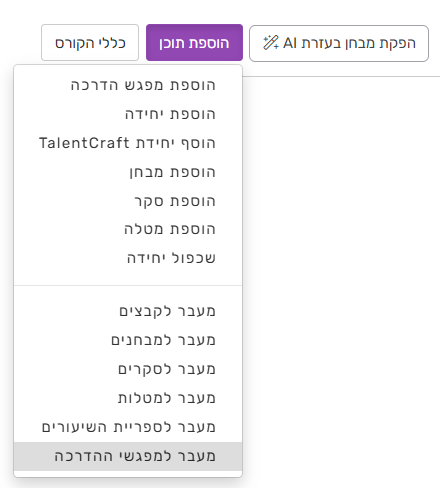Select 'מעבר לספריית השיעורים' entry

pos(128,427)
